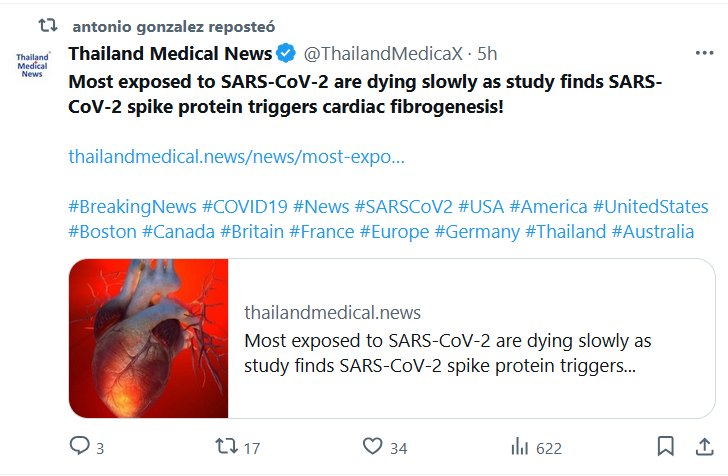Open Thailand Medical News account name
This screenshot has width=728, height=476.
[170, 53]
